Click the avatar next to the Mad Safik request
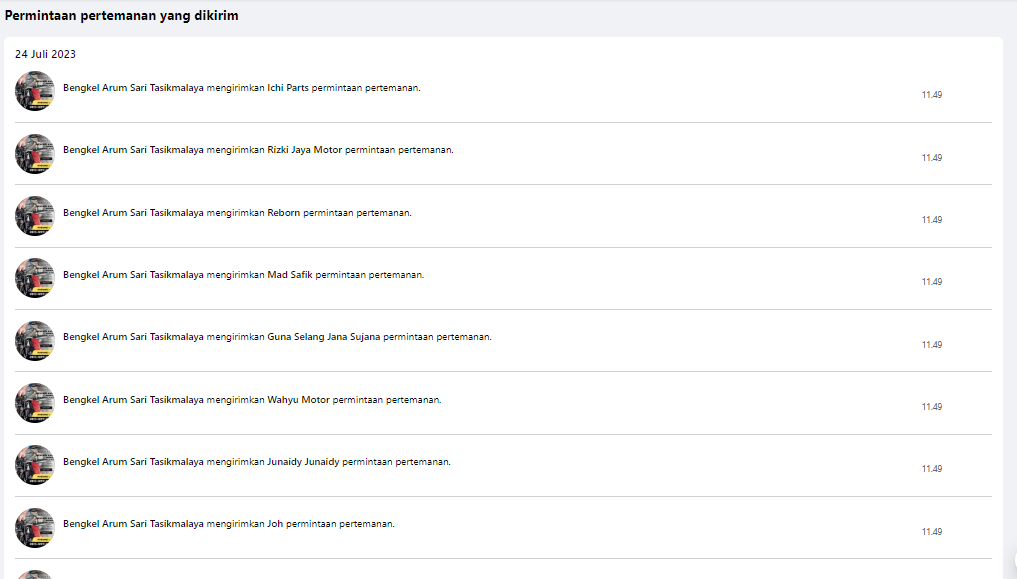This screenshot has width=1017, height=579. 35,278
